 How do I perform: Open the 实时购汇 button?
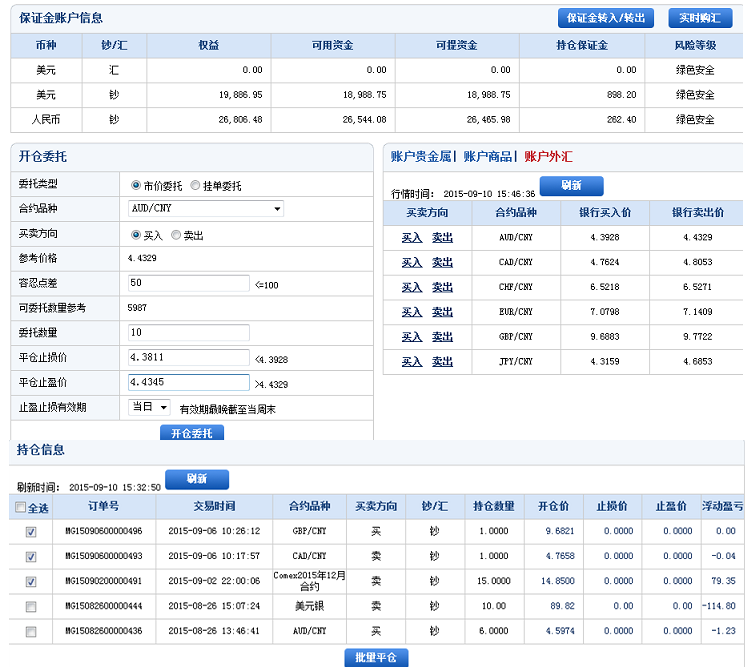pyautogui.click(x=700, y=18)
